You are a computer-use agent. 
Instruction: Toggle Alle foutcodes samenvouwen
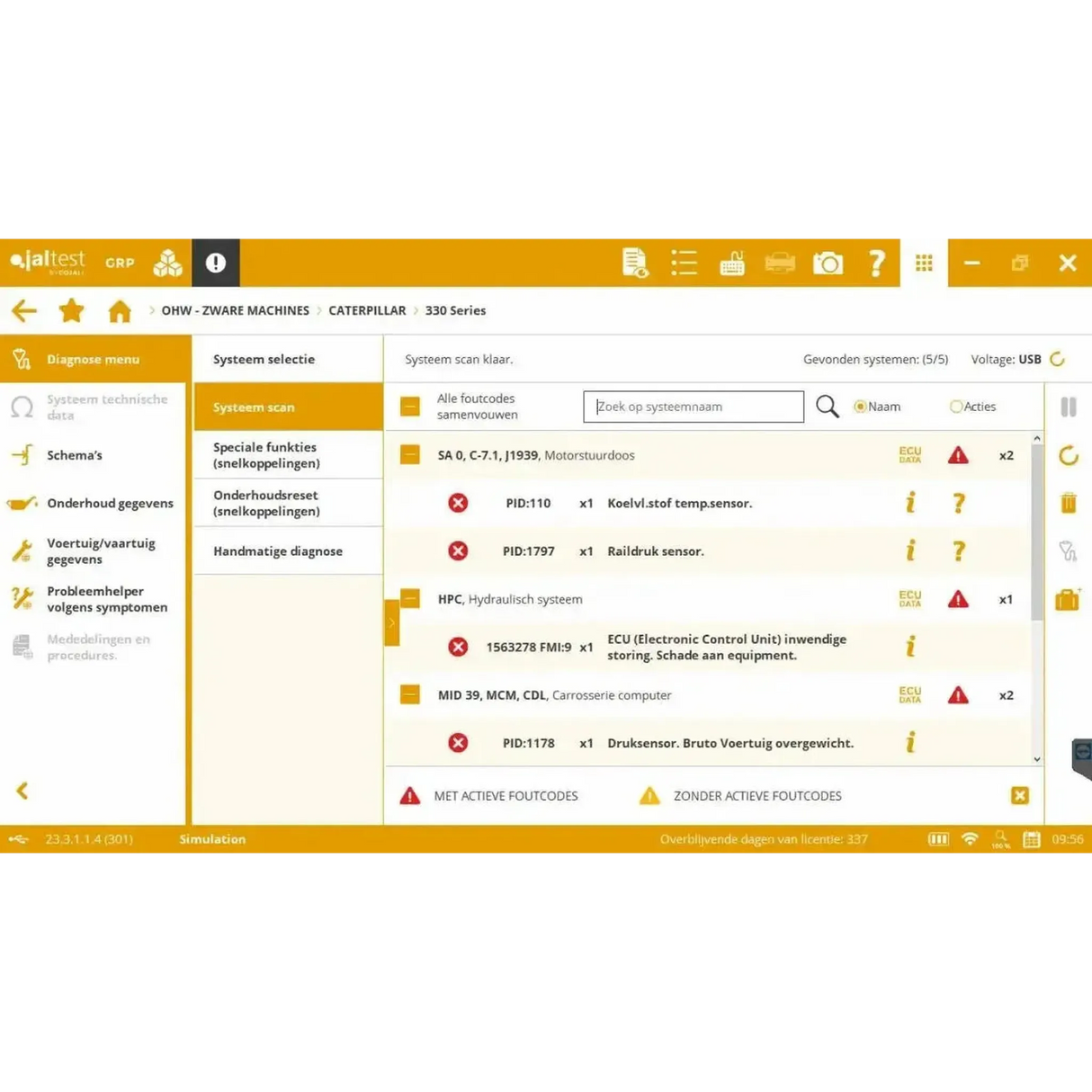tap(410, 407)
